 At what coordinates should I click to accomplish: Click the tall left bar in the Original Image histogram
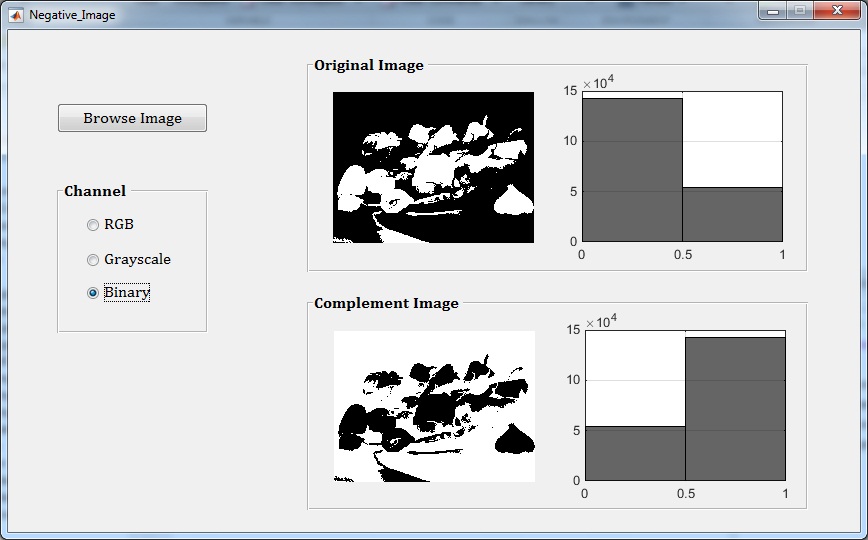[632, 170]
